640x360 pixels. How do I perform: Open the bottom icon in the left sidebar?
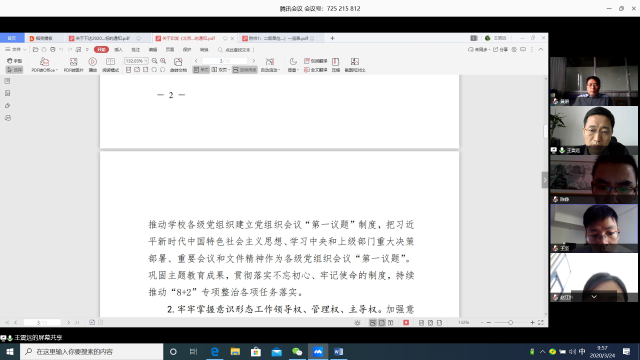(7, 118)
